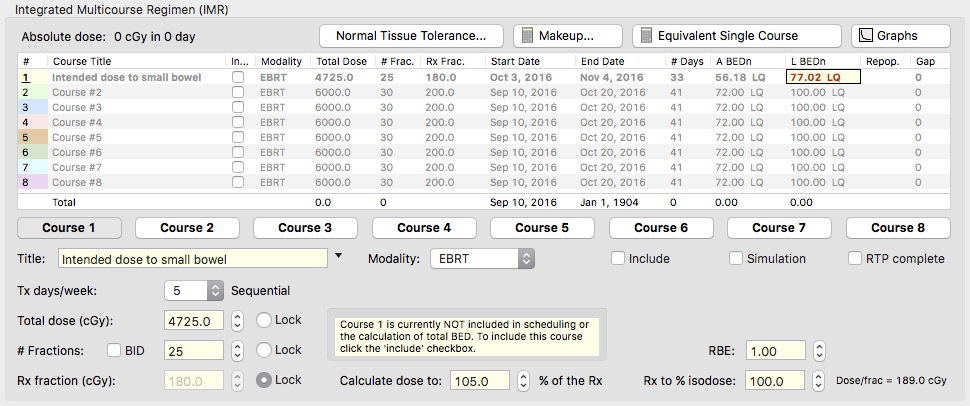The image size is (970, 406).
Task: Open Tx days/week dropdown
Action: pos(195,291)
